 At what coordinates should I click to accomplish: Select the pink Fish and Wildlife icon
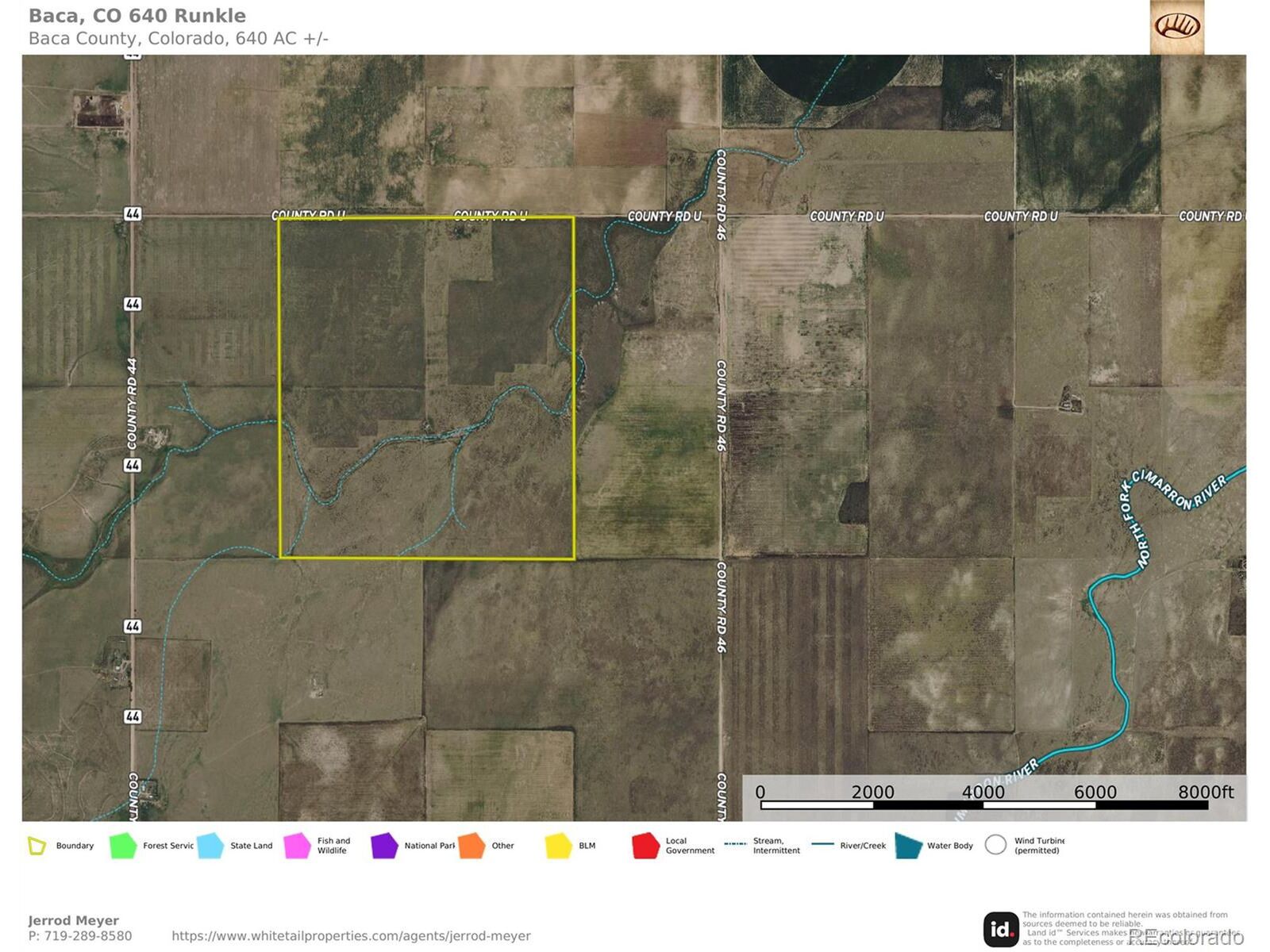tap(297, 846)
